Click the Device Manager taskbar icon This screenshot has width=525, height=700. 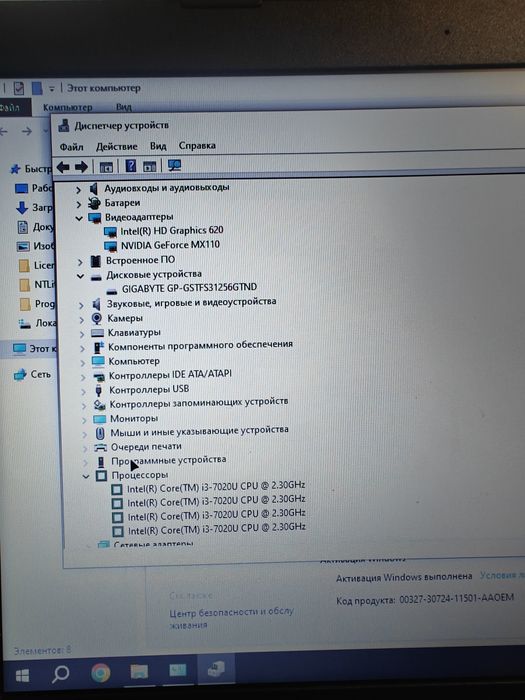click(216, 669)
